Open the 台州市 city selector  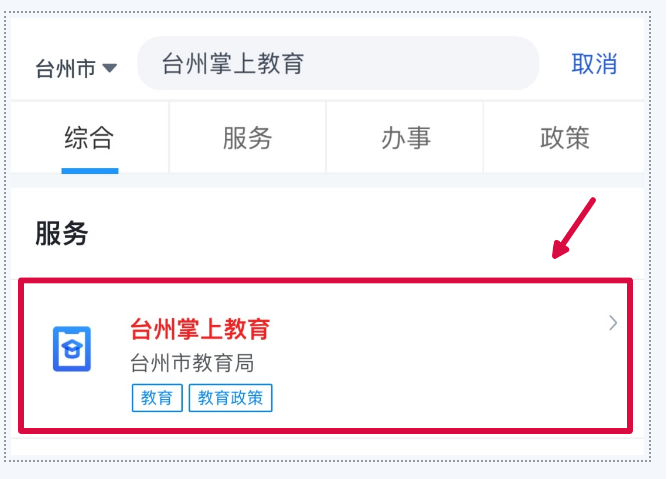66,68
